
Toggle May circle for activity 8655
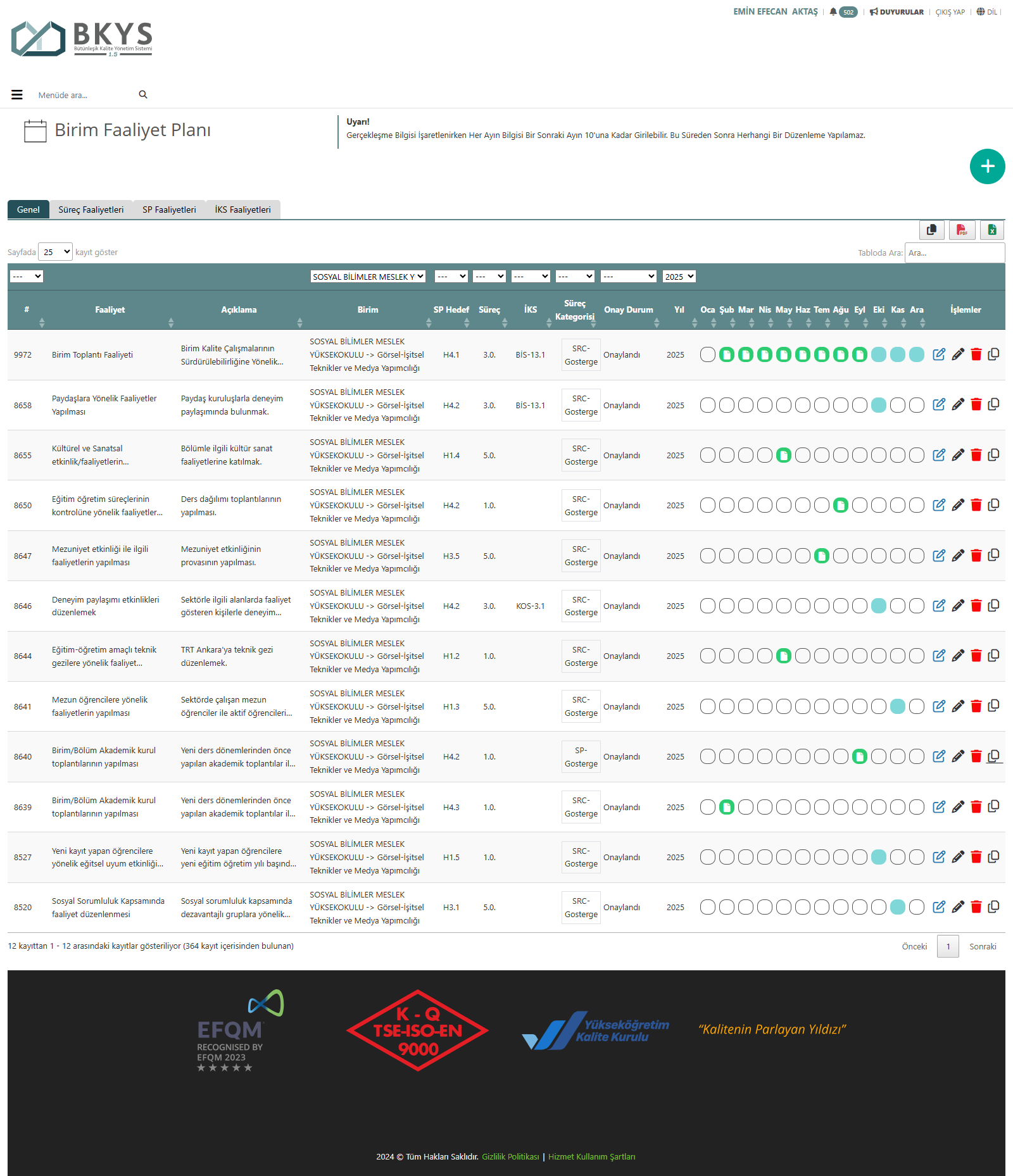pyautogui.click(x=784, y=455)
